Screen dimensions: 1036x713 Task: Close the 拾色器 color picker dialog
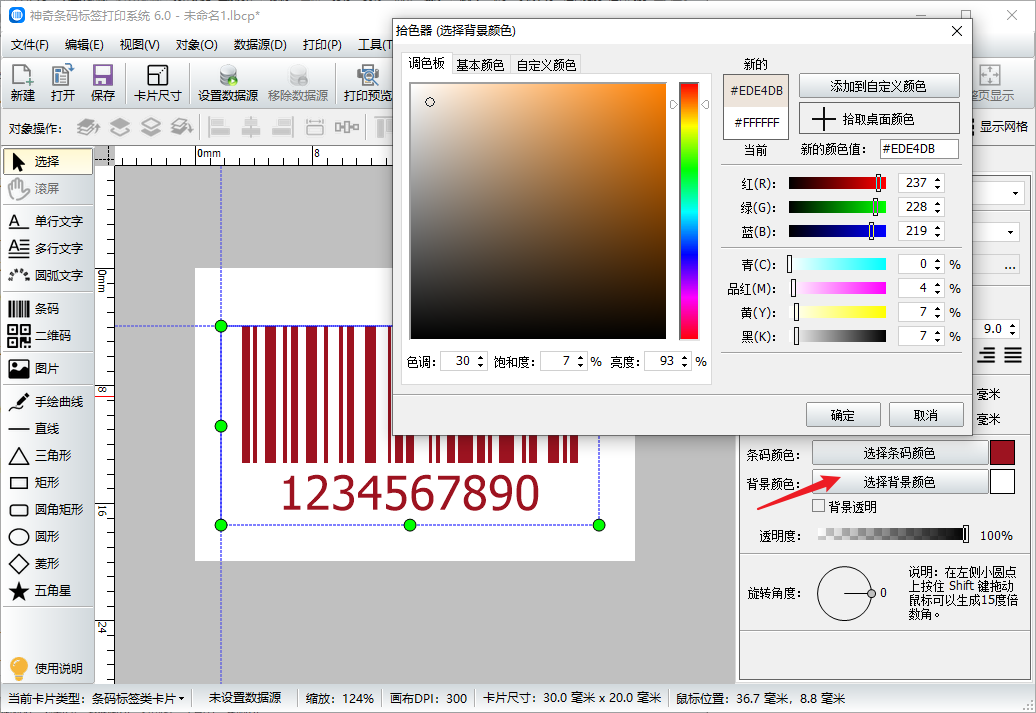956,31
